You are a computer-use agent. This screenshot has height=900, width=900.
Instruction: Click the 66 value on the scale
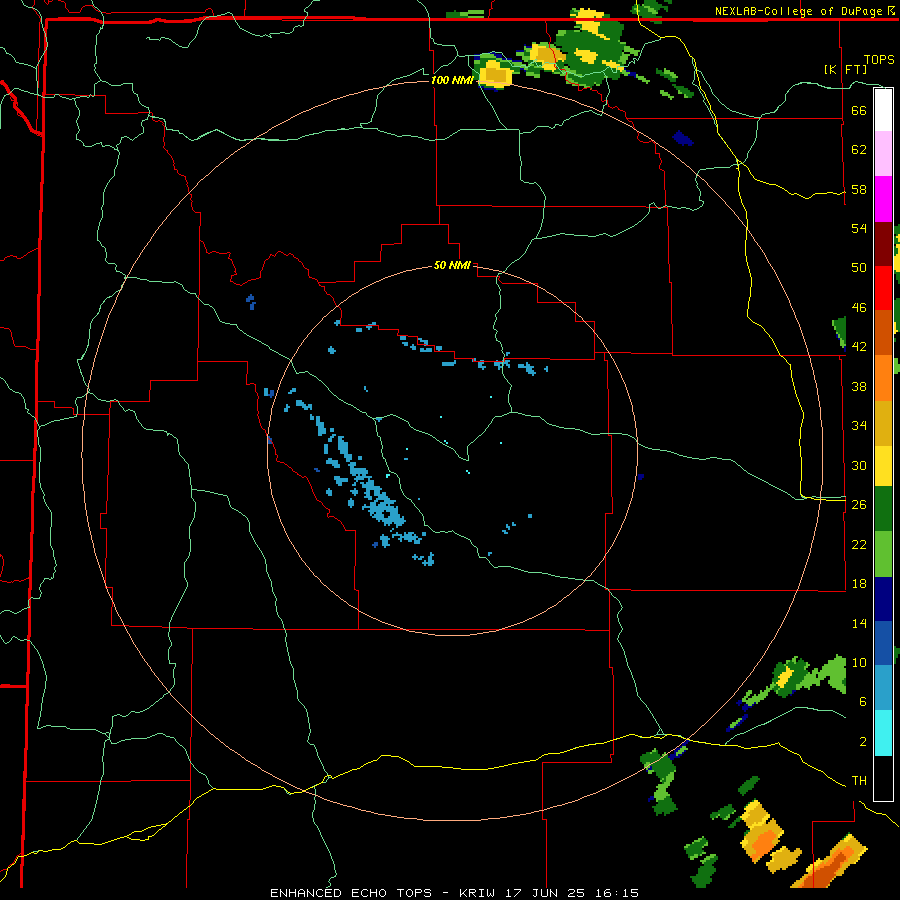(859, 110)
